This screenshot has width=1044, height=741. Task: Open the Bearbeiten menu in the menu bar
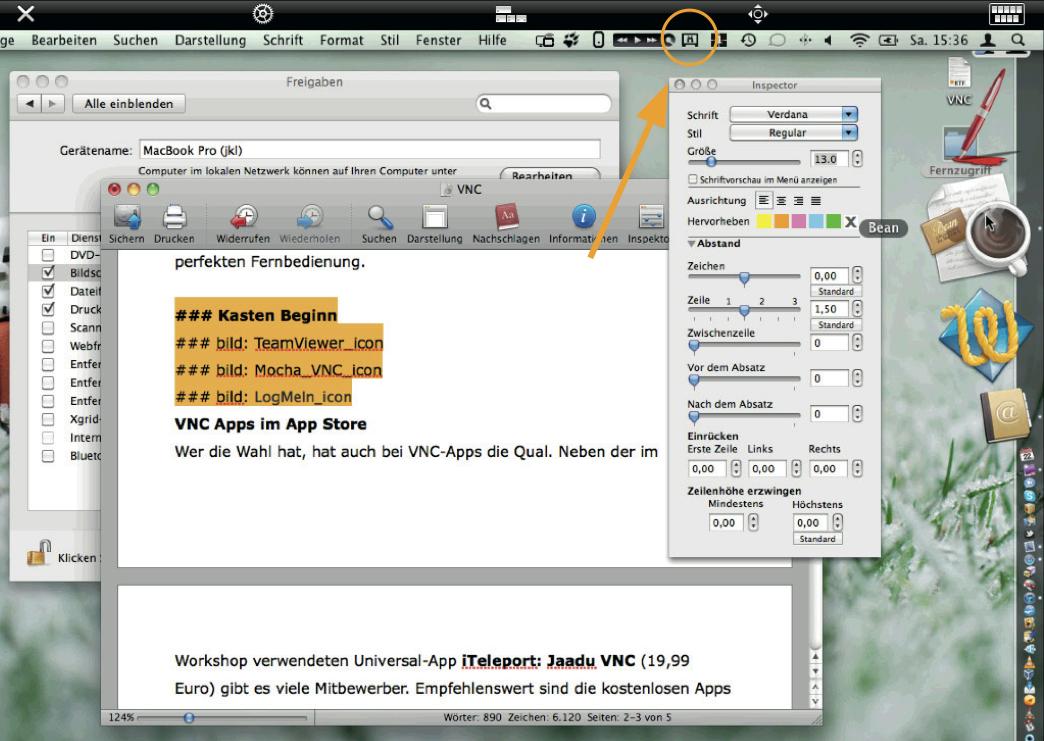point(64,40)
